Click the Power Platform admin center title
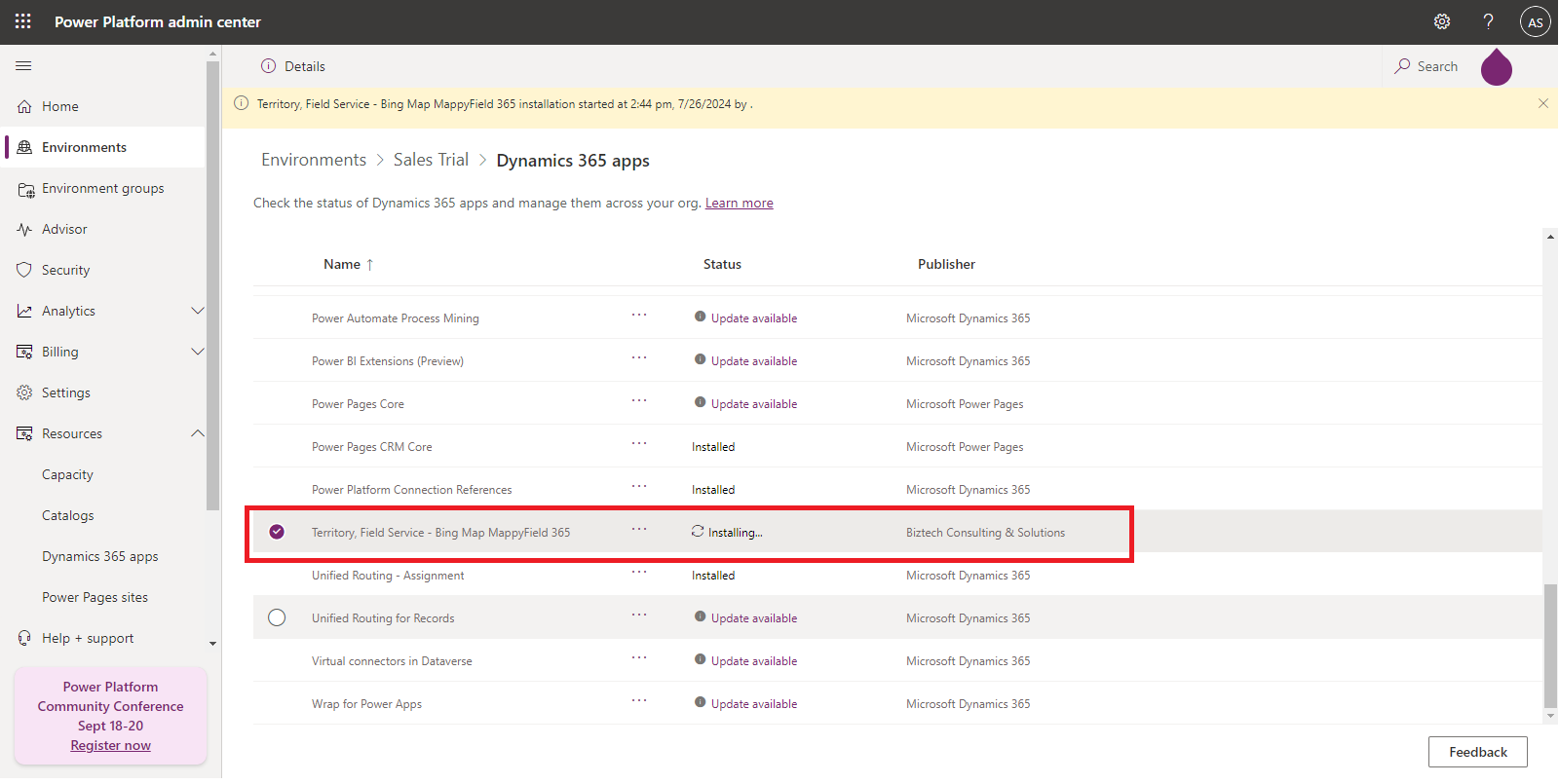Viewport: 1559px width, 784px height. (158, 21)
